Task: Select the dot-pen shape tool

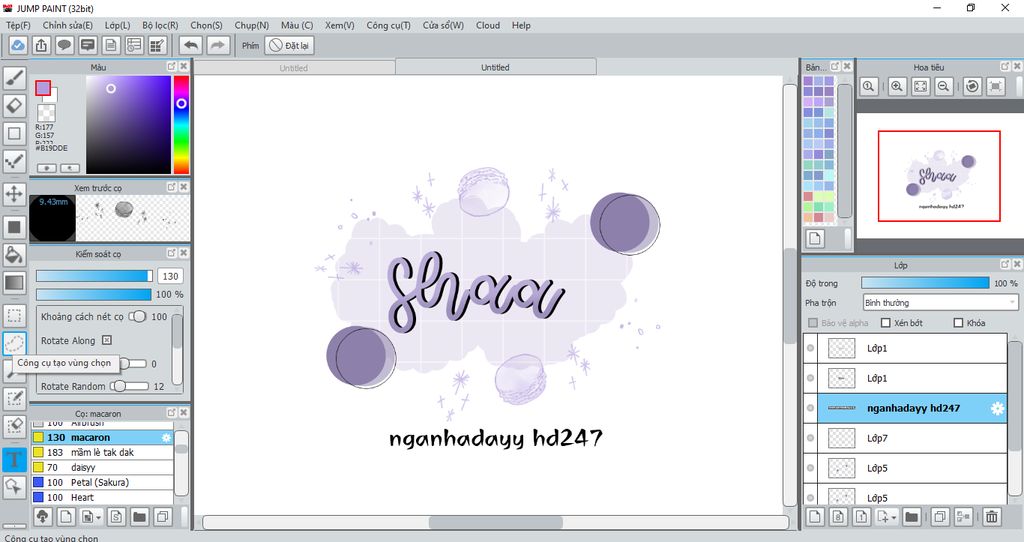Action: (x=14, y=161)
